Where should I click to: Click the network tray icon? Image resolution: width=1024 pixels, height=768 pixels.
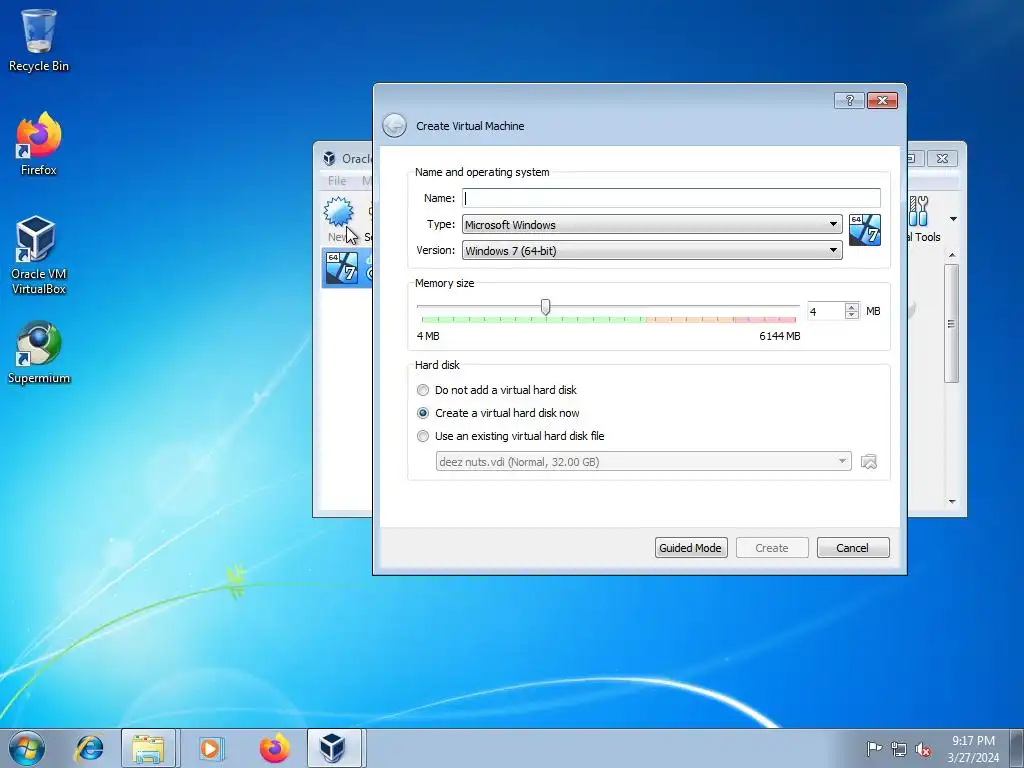(x=899, y=749)
